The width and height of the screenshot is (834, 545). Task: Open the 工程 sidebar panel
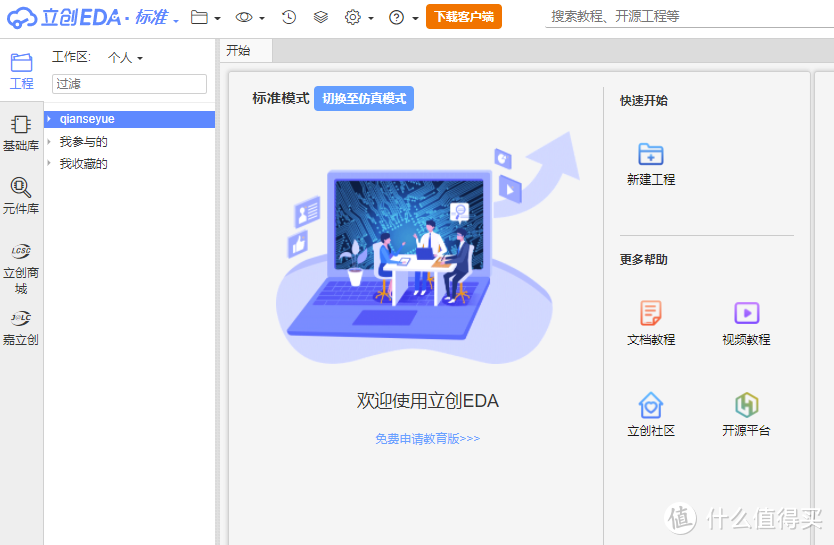click(21, 71)
